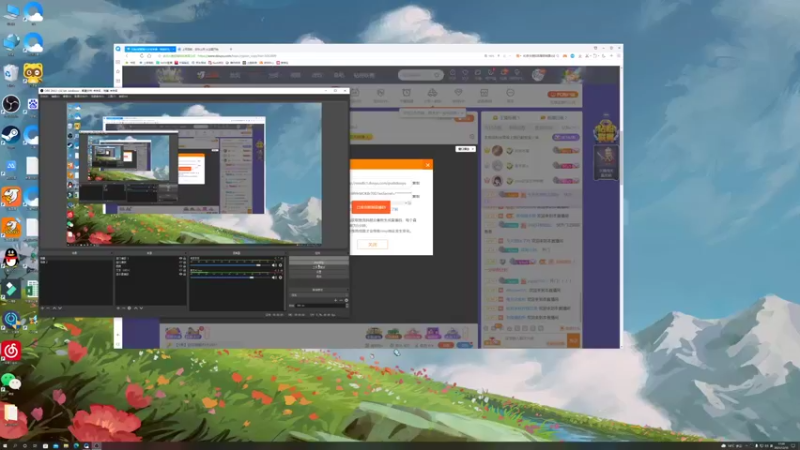Image resolution: width=800 pixels, height=450 pixels.
Task: Open settings gear of second mixer track
Action: tap(280, 277)
